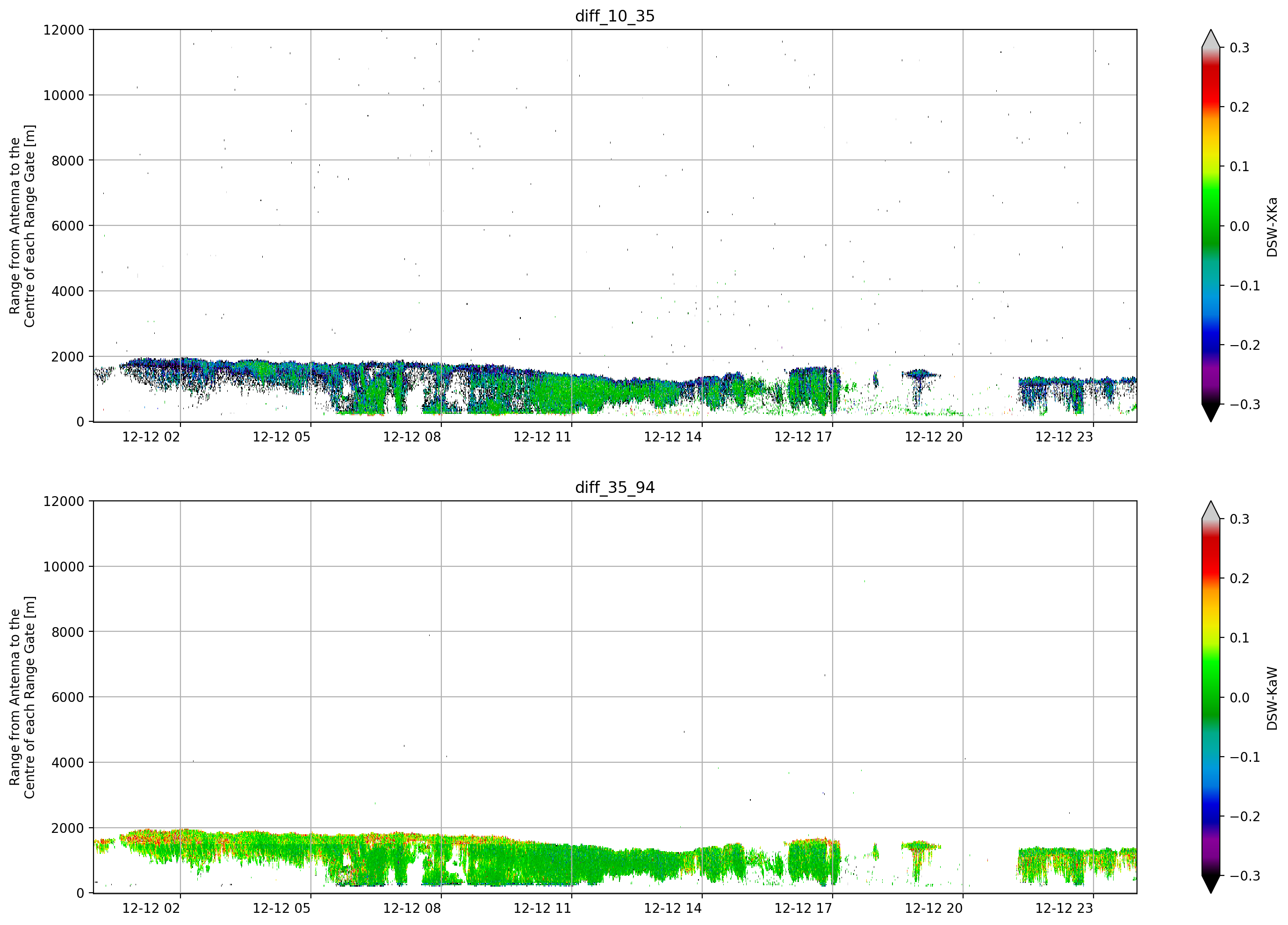Click the 10000 y-tick of diff_35_94 plot
The width and height of the screenshot is (1288, 925).
point(64,566)
